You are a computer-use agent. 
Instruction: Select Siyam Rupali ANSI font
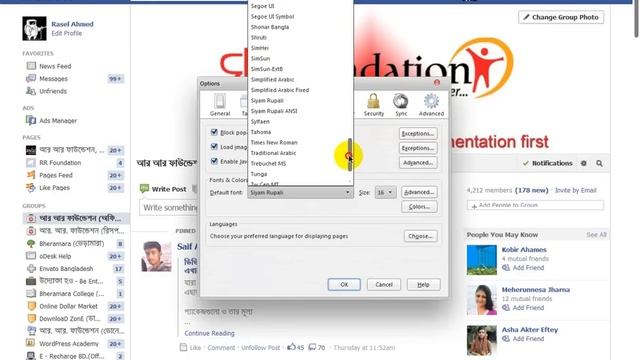(x=274, y=111)
